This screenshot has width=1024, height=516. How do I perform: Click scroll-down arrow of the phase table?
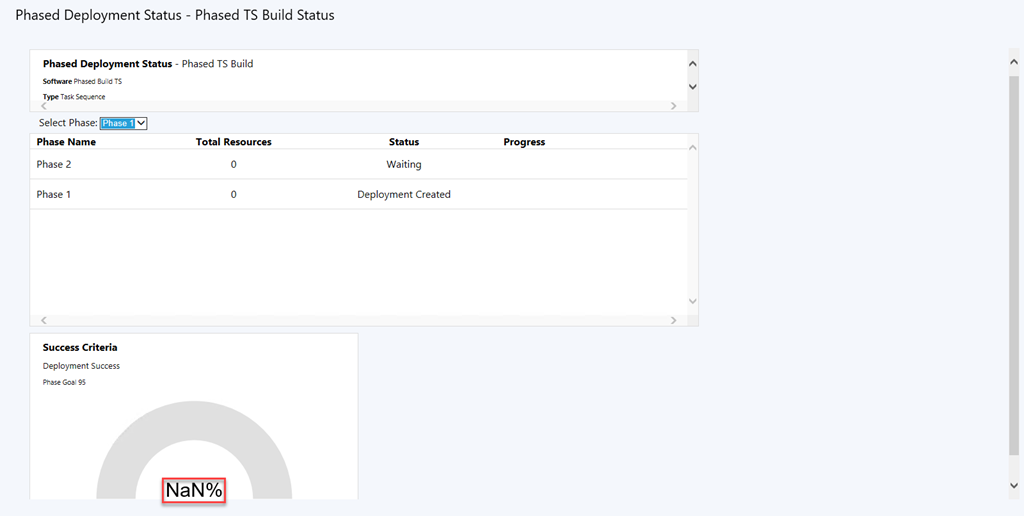[692, 301]
